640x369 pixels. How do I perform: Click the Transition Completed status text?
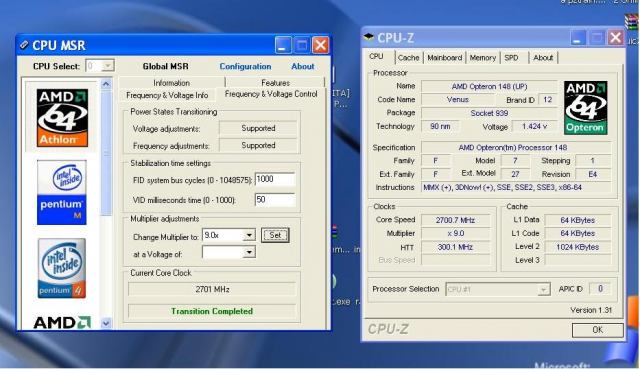(x=212, y=311)
